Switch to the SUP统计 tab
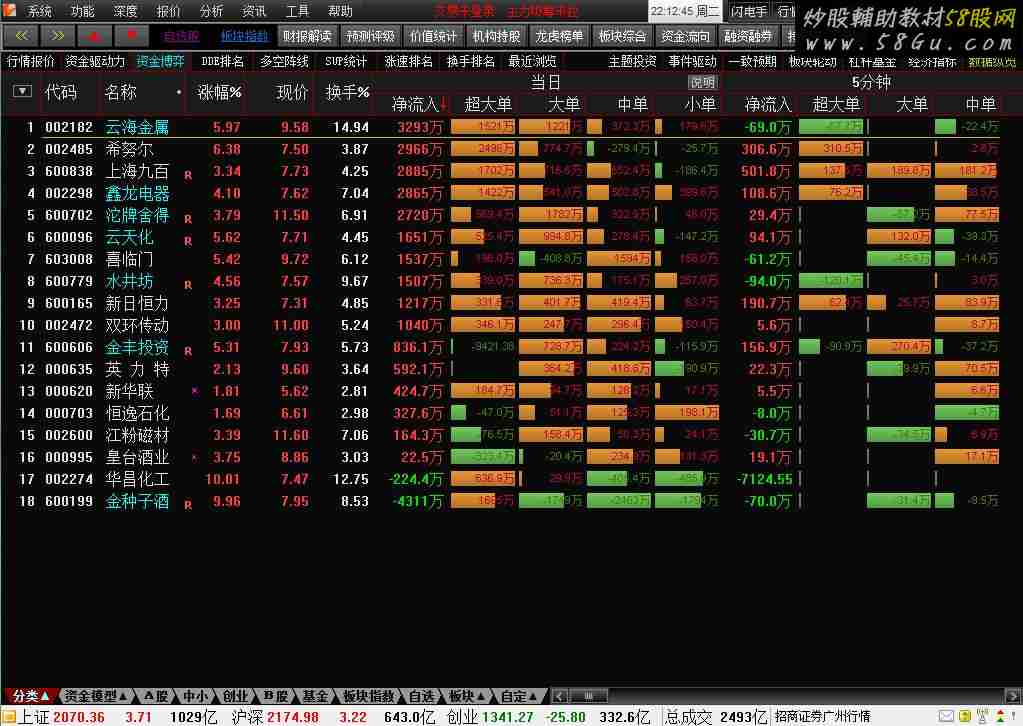Image resolution: width=1023 pixels, height=726 pixels. pos(346,61)
